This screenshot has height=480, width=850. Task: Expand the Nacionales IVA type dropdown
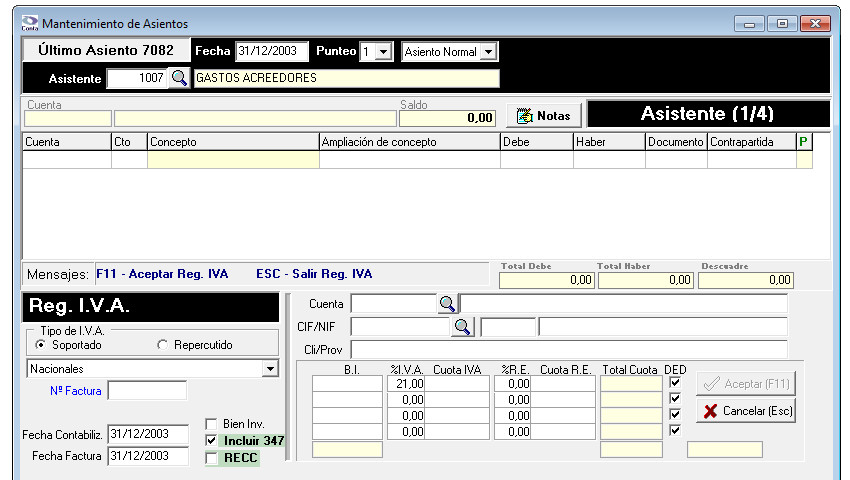pyautogui.click(x=270, y=369)
